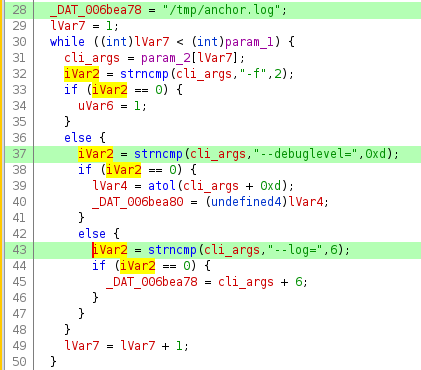Viewport: 421px width, 370px height.
Task: Click strncmp on line 43
Action: point(172,250)
